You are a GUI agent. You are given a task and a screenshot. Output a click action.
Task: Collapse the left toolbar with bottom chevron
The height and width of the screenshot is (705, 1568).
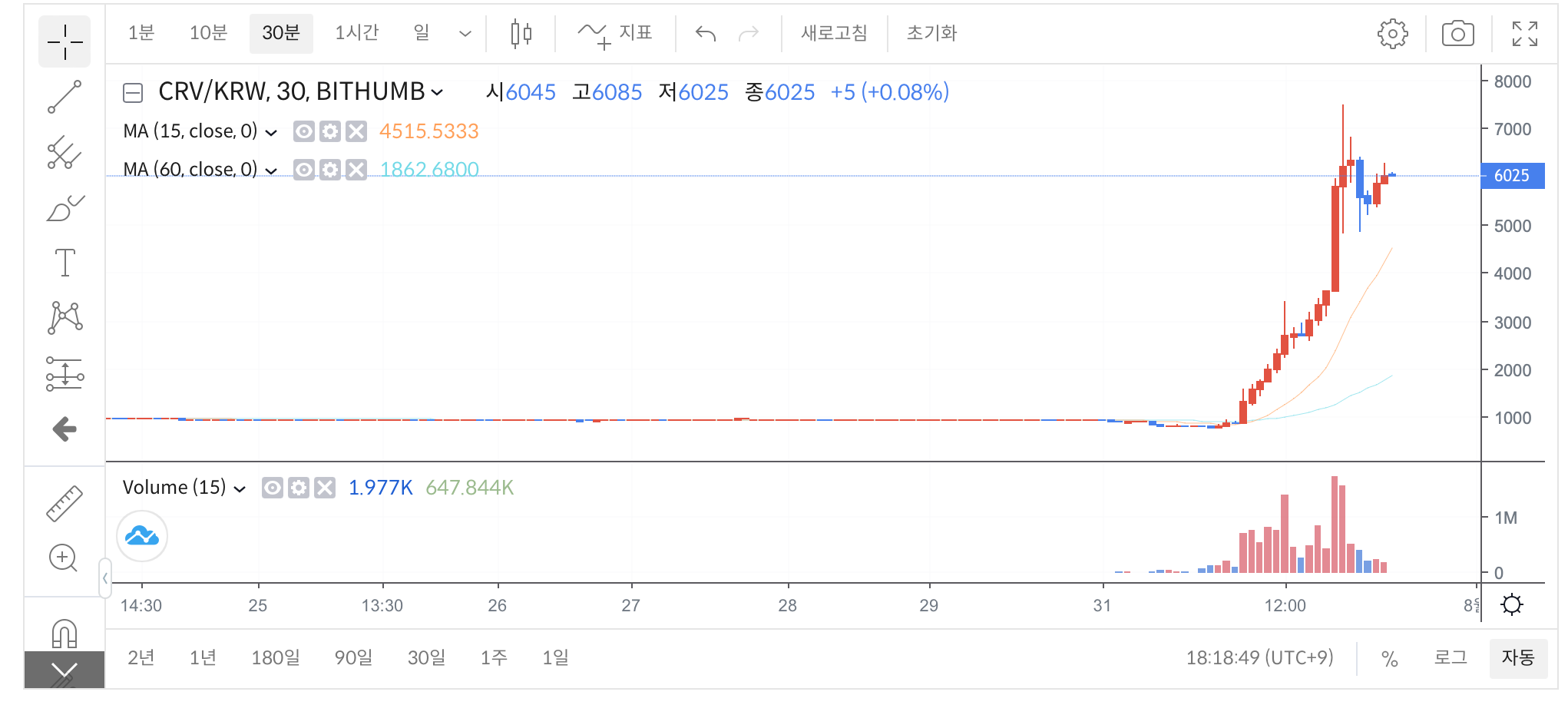[x=65, y=669]
